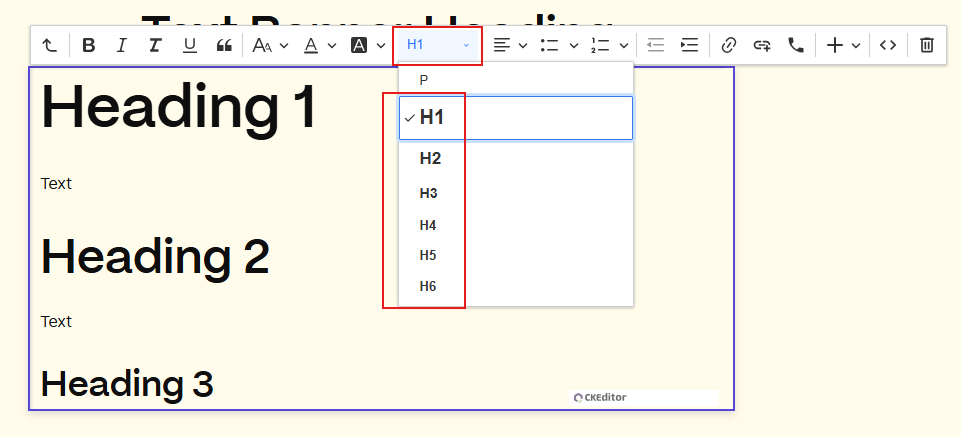Image resolution: width=961 pixels, height=437 pixels.
Task: Choose H3 from the heading list
Action: point(515,194)
